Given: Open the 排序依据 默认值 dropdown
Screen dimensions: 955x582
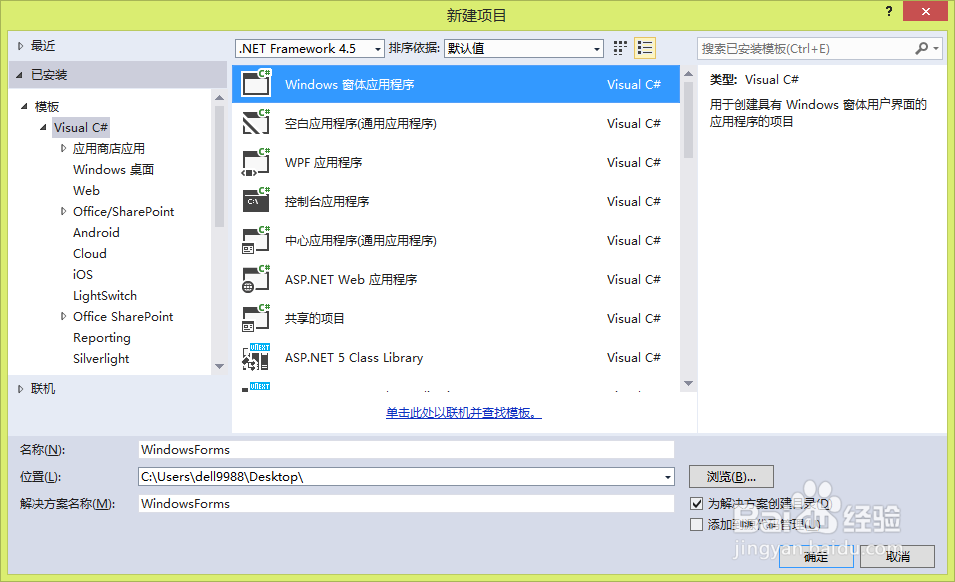Looking at the screenshot, I should click(524, 48).
